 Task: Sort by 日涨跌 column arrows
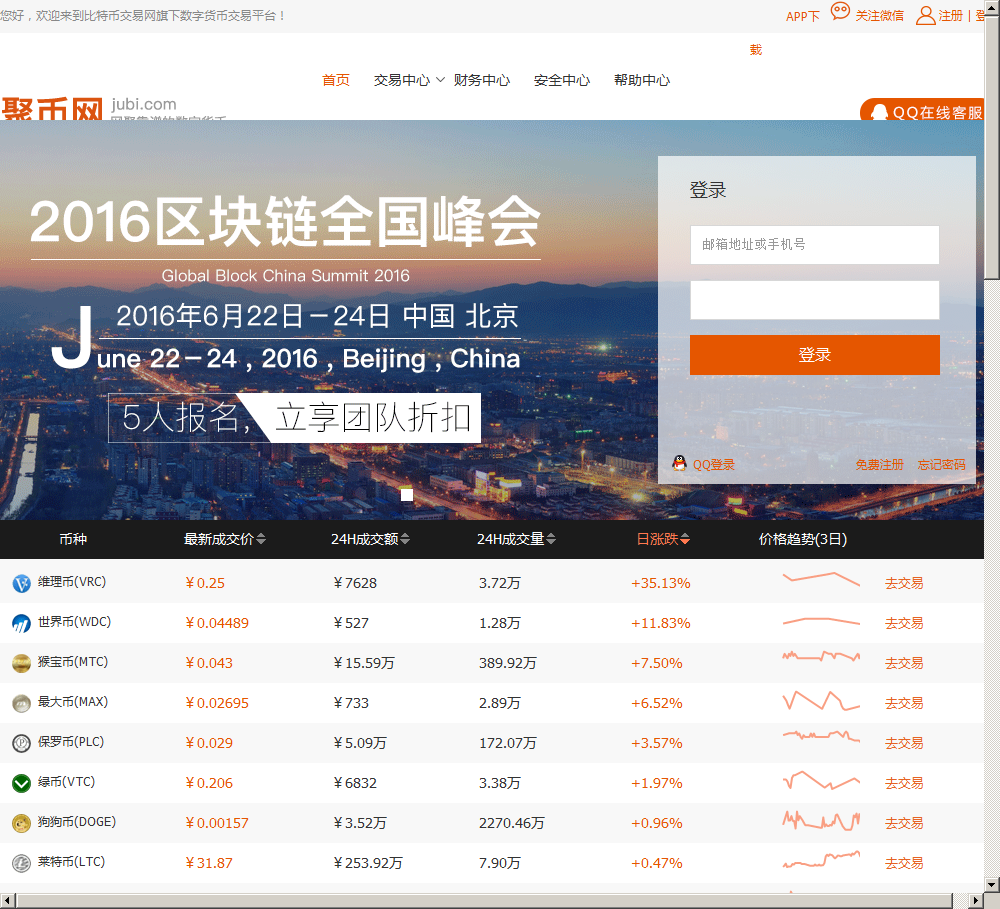pos(685,540)
